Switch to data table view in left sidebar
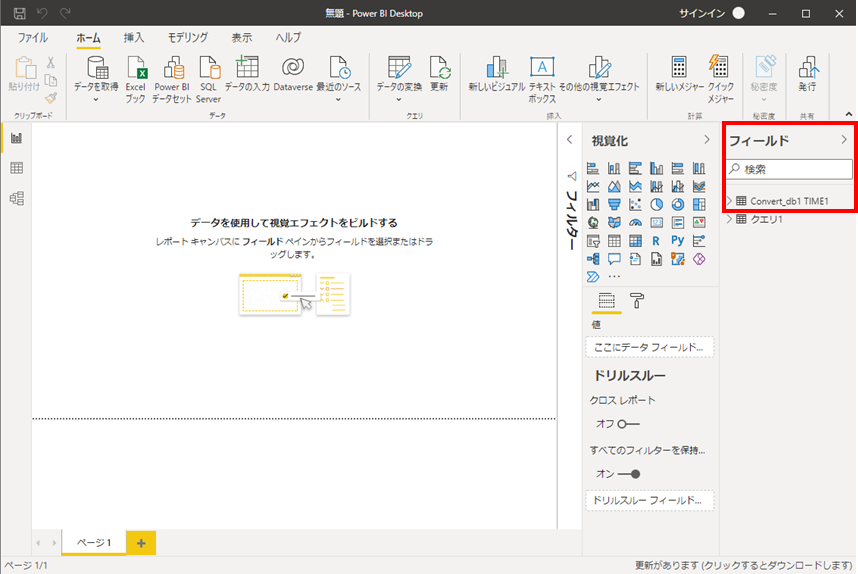The image size is (858, 574). coord(16,168)
